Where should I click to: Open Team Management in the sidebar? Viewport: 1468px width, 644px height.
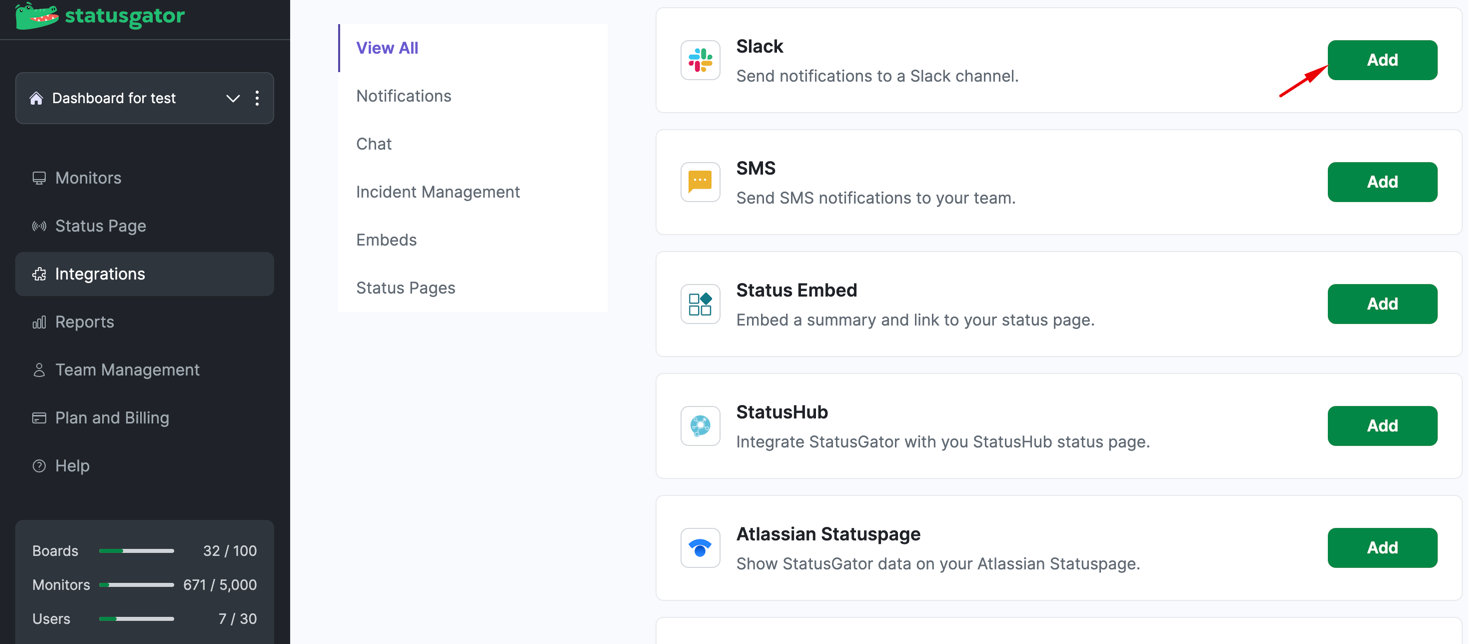pyautogui.click(x=126, y=369)
